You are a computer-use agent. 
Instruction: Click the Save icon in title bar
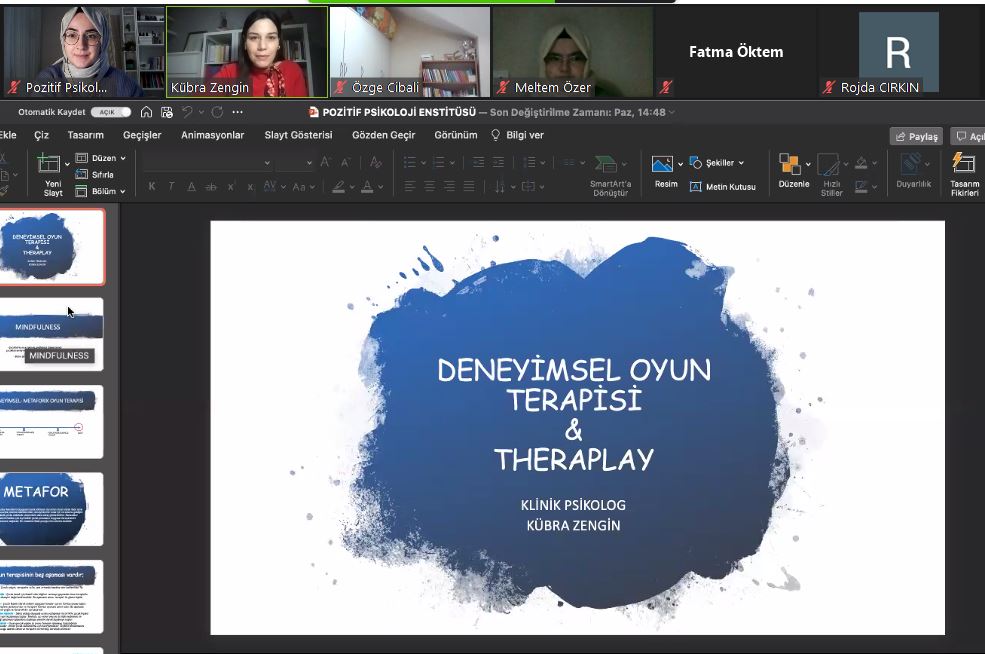click(x=166, y=112)
